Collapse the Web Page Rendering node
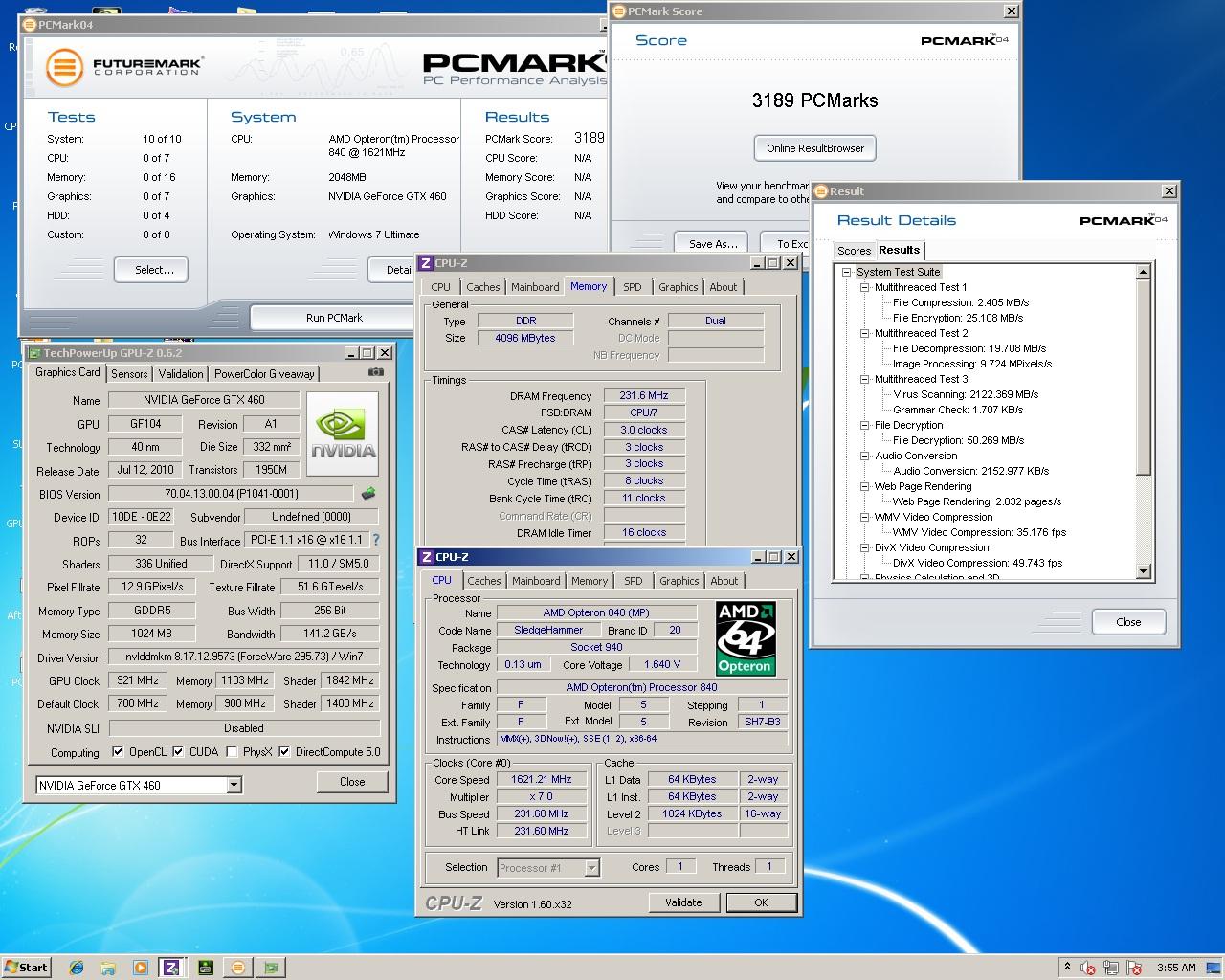This screenshot has width=1225, height=980. pyautogui.click(x=864, y=486)
